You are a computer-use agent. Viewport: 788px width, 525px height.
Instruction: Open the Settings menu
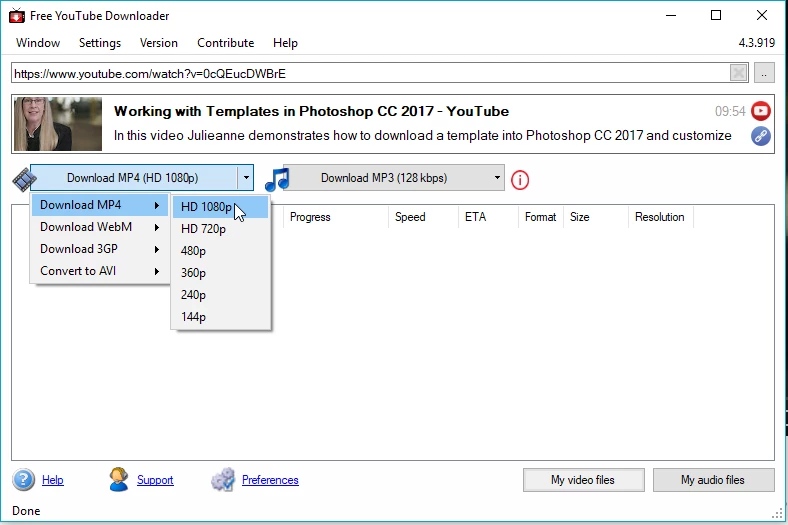pyautogui.click(x=100, y=43)
